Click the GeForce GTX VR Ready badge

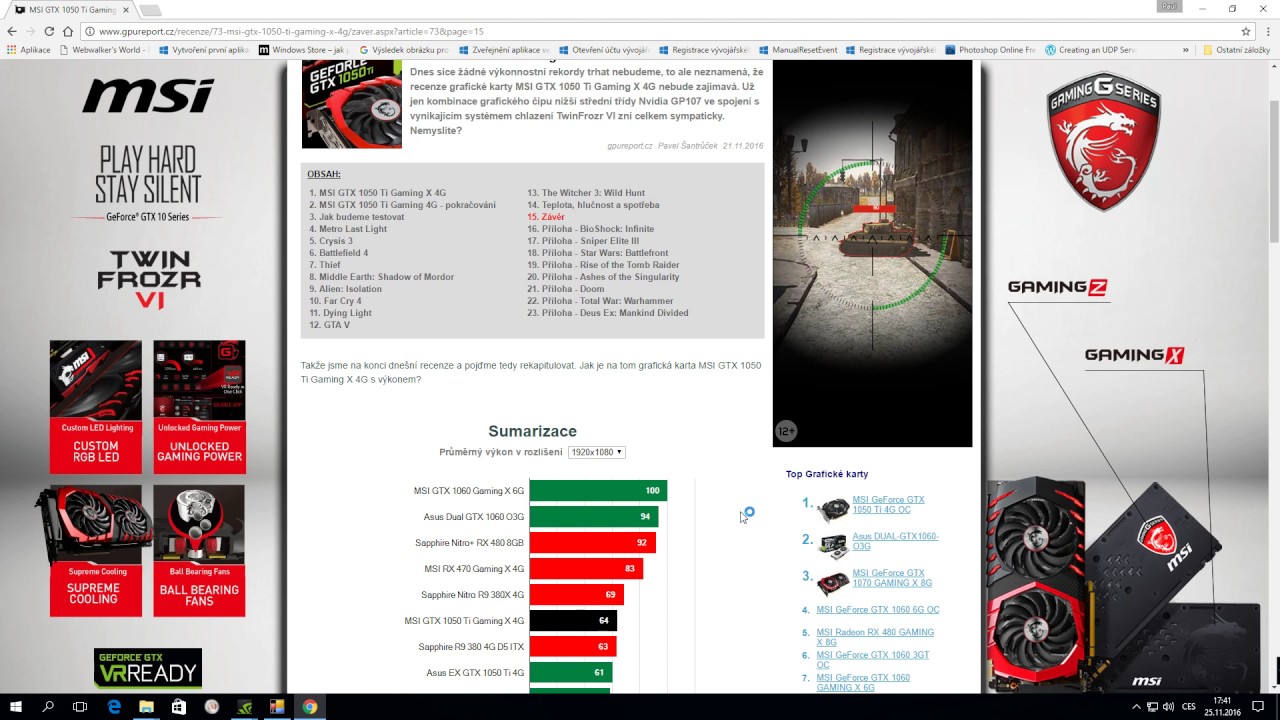[148, 669]
